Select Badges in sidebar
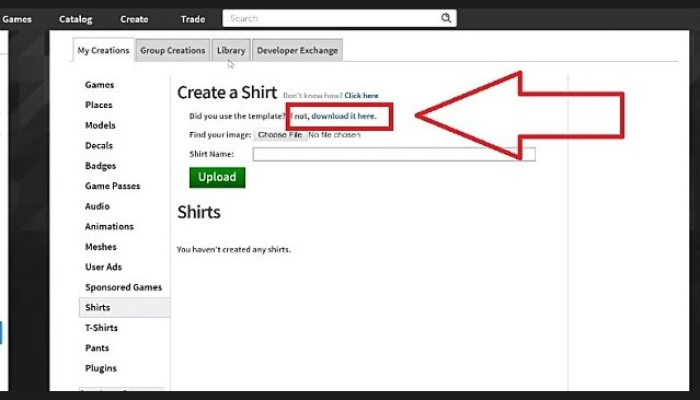Screen dimensions: 700x400 click(x=100, y=166)
